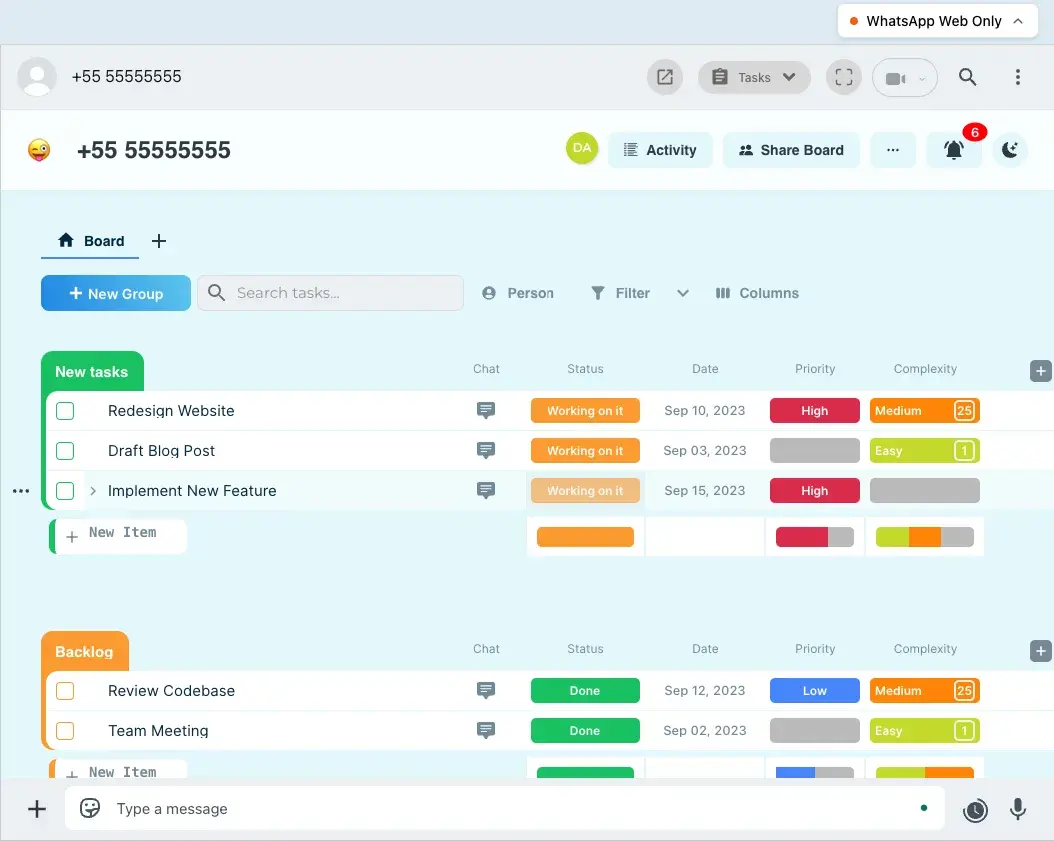The height and width of the screenshot is (841, 1054).
Task: Open chat search with the magnifier icon
Action: (968, 77)
